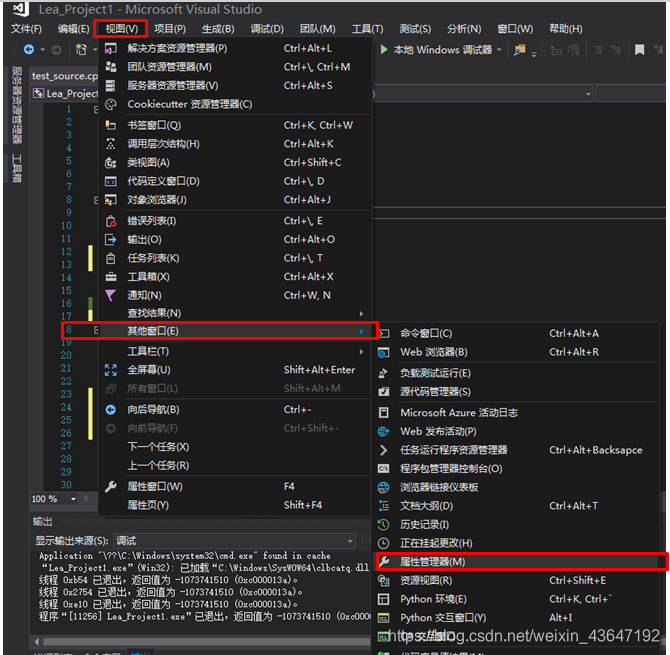Click the Bookmark window icon
Viewport: 670px width, 655px height.
[x=111, y=125]
